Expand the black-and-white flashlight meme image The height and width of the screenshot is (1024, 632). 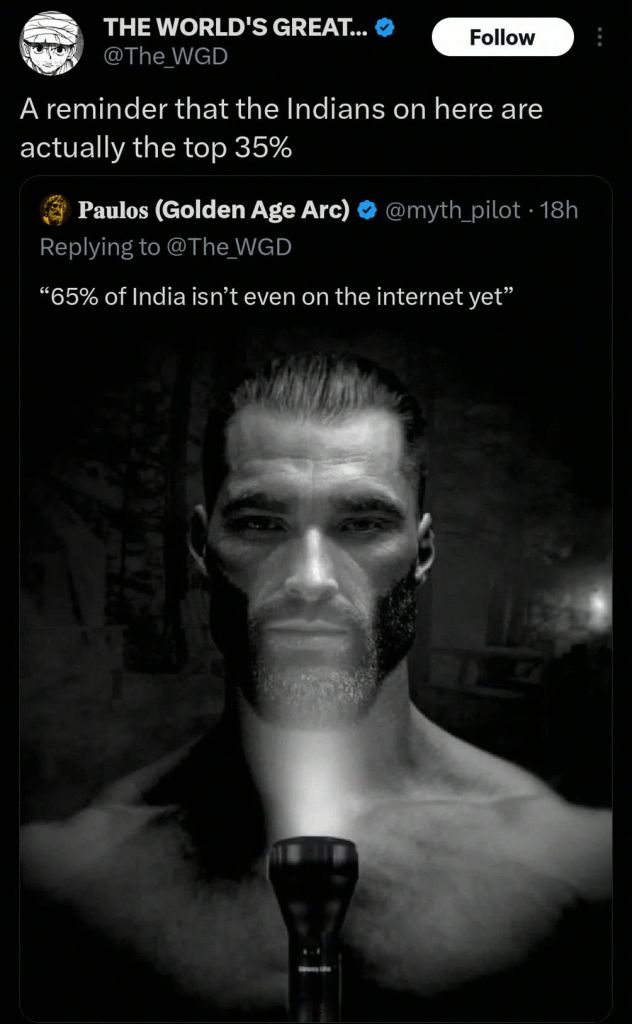pyautogui.click(x=316, y=673)
